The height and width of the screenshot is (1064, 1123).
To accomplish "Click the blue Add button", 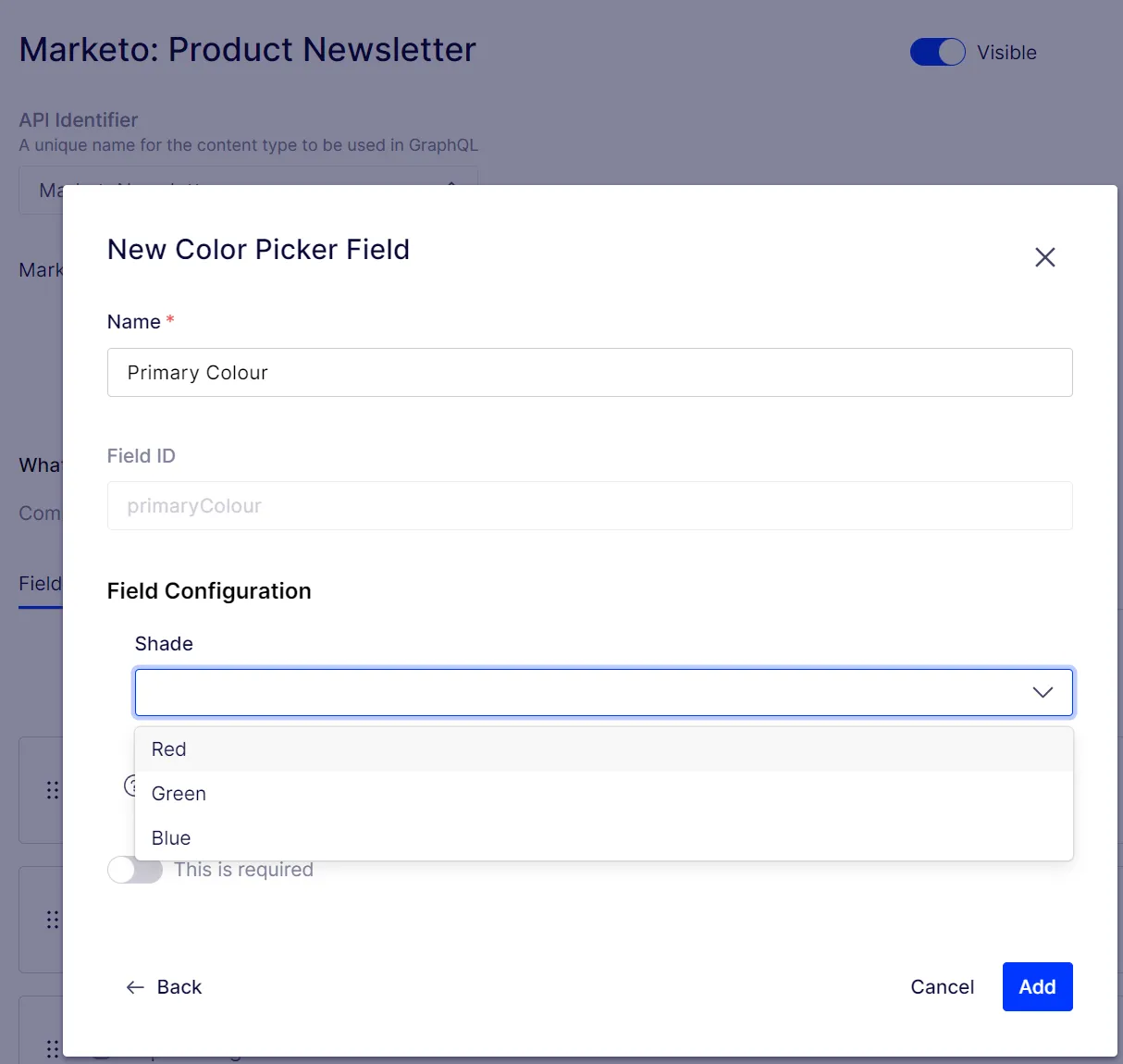I will [1037, 986].
